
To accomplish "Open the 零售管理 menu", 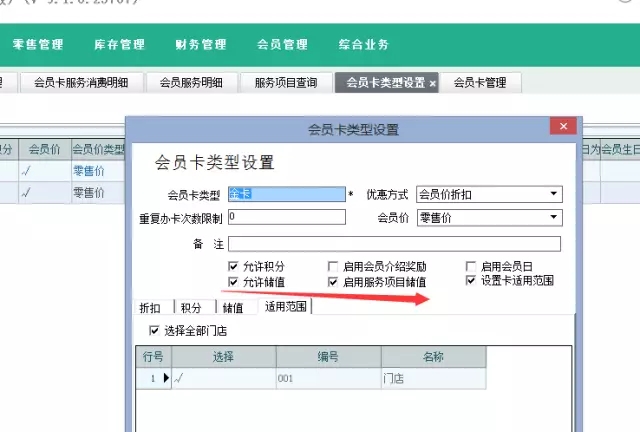I will coord(38,45).
